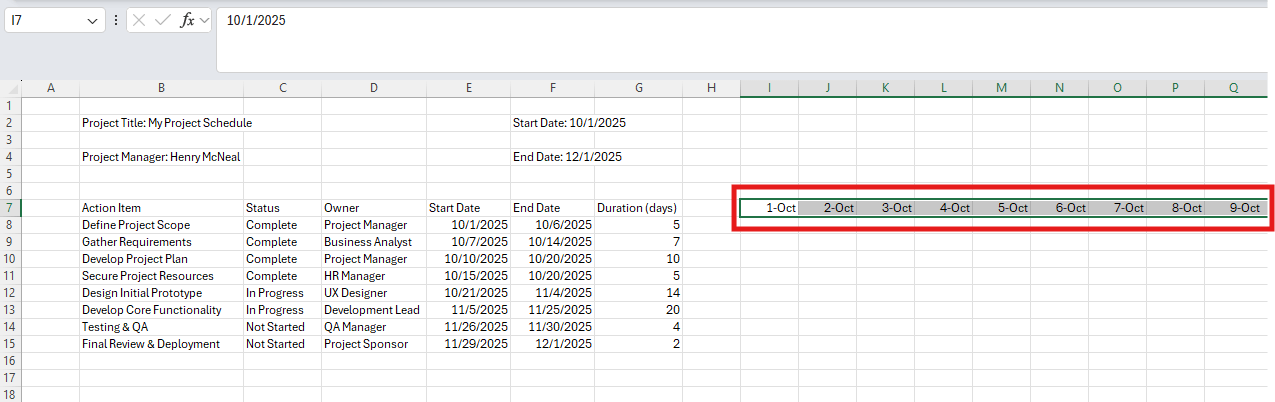Select column B header
The height and width of the screenshot is (402, 1275).
[x=161, y=88]
